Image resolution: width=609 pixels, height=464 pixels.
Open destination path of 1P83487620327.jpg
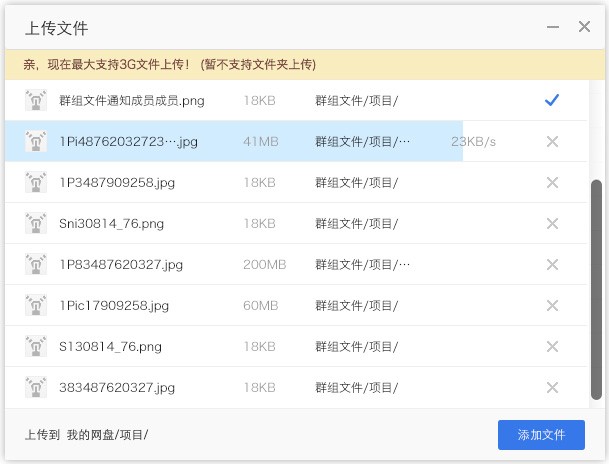coord(362,265)
